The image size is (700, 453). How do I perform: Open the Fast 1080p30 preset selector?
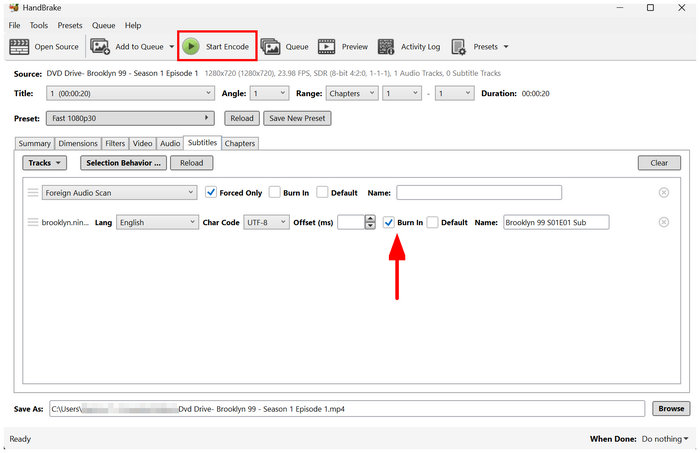(x=130, y=118)
